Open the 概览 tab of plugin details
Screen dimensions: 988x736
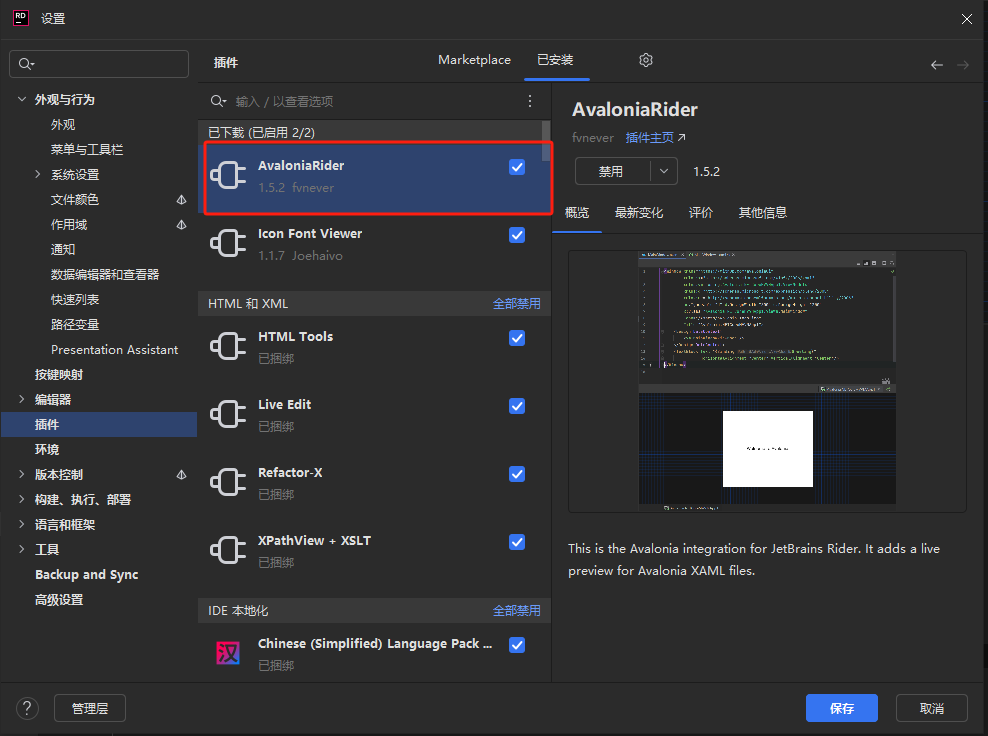tap(577, 213)
